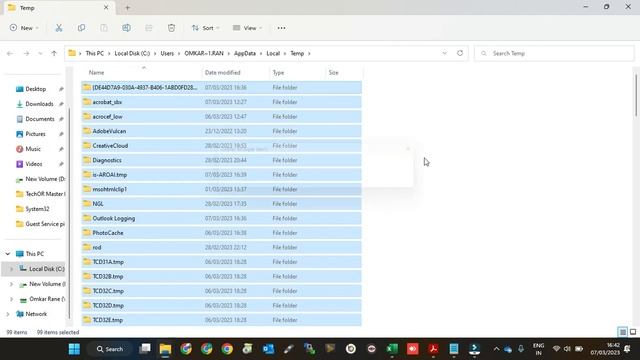The width and height of the screenshot is (640, 360).
Task: Open Downloads in quick access
Action: 39,104
